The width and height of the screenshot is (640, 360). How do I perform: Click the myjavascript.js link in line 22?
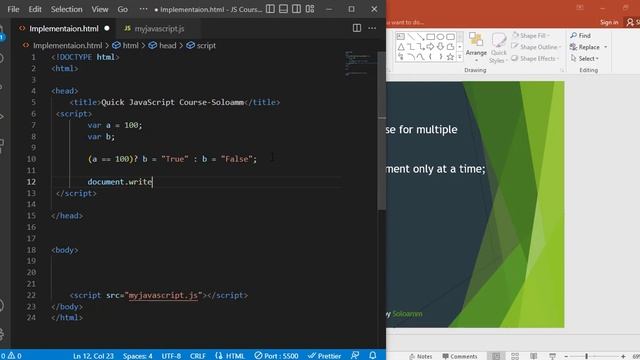point(163,295)
